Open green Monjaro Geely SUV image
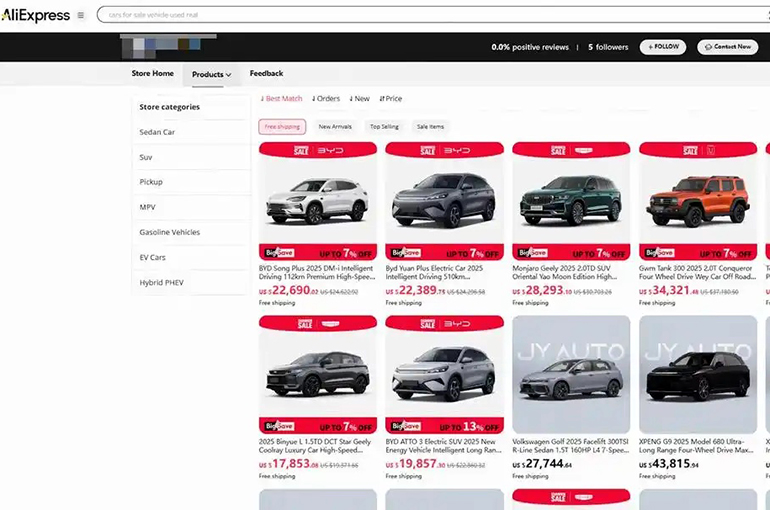The image size is (770, 510). click(571, 200)
